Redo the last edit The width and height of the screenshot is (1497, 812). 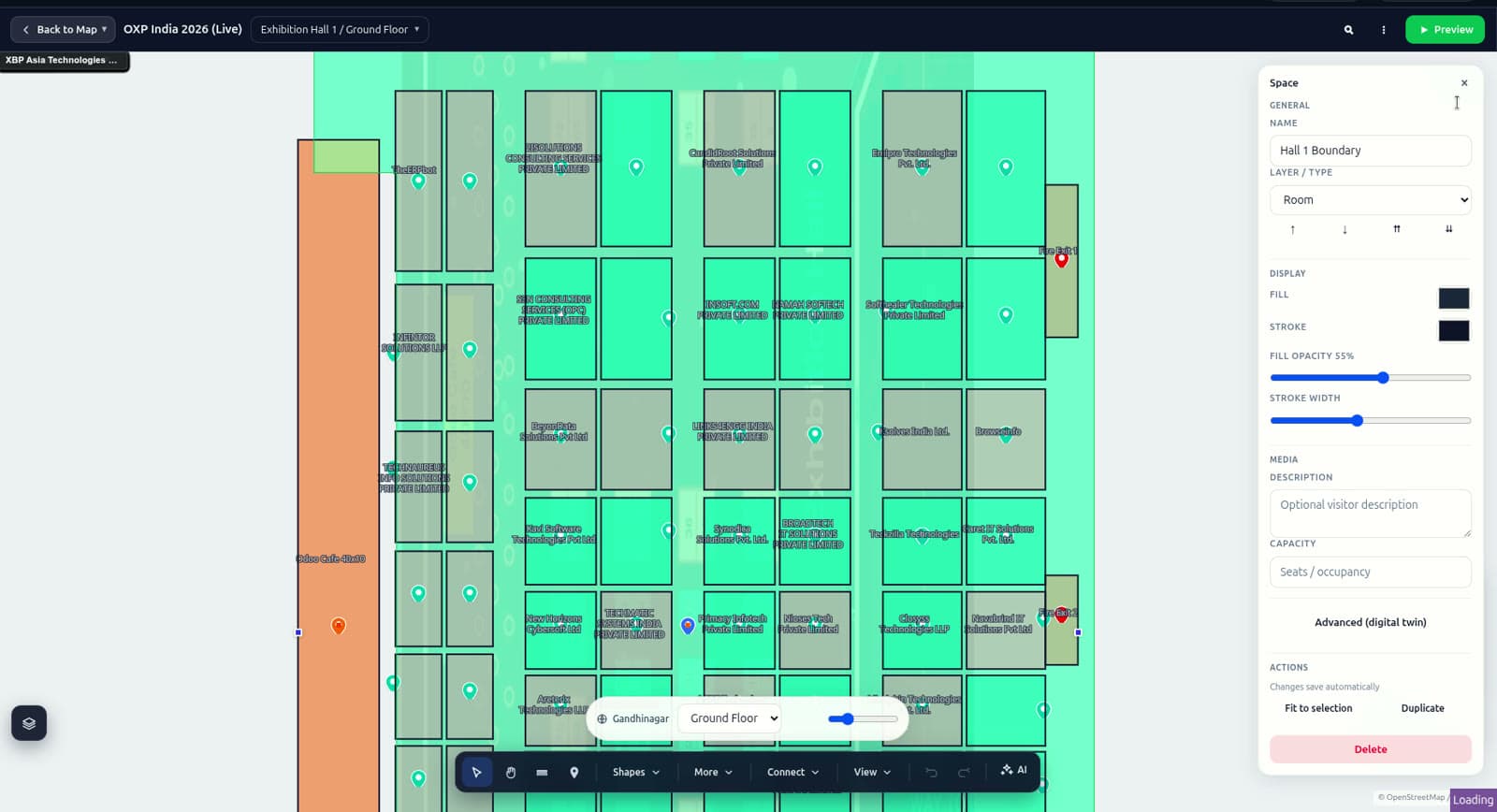[x=964, y=772]
